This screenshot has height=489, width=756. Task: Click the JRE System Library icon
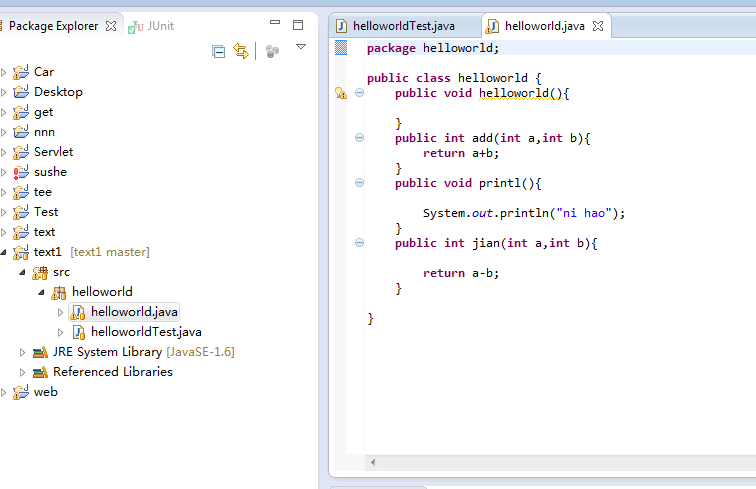coord(40,353)
